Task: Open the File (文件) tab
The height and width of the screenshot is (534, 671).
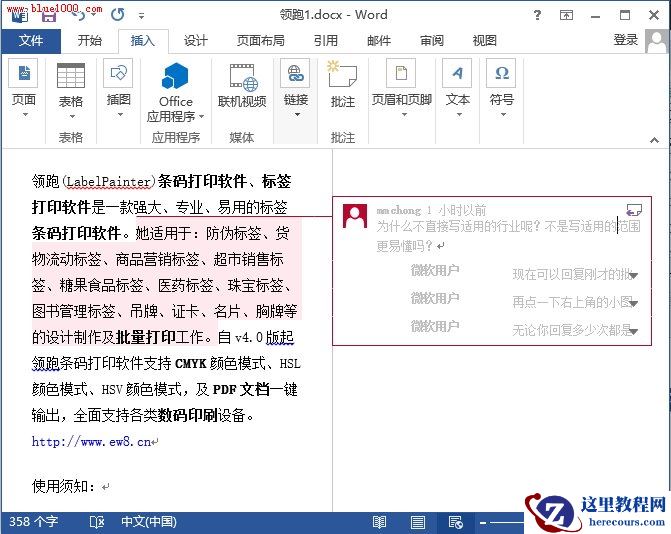Action: point(31,41)
